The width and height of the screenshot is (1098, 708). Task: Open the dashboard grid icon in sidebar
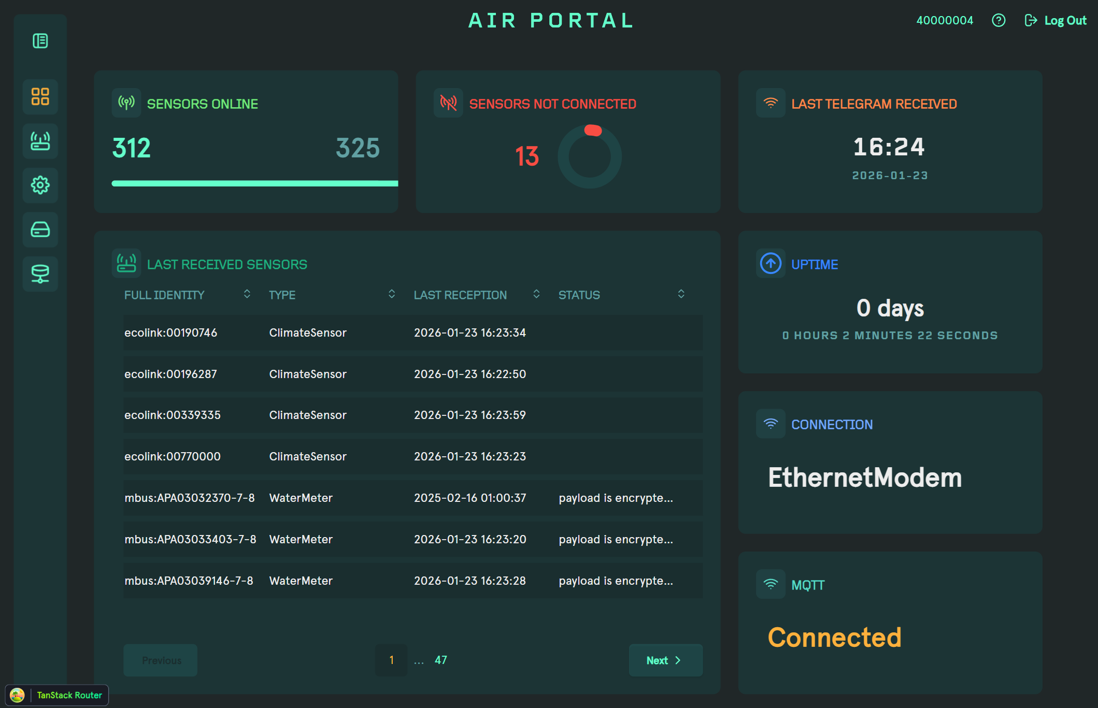click(40, 97)
